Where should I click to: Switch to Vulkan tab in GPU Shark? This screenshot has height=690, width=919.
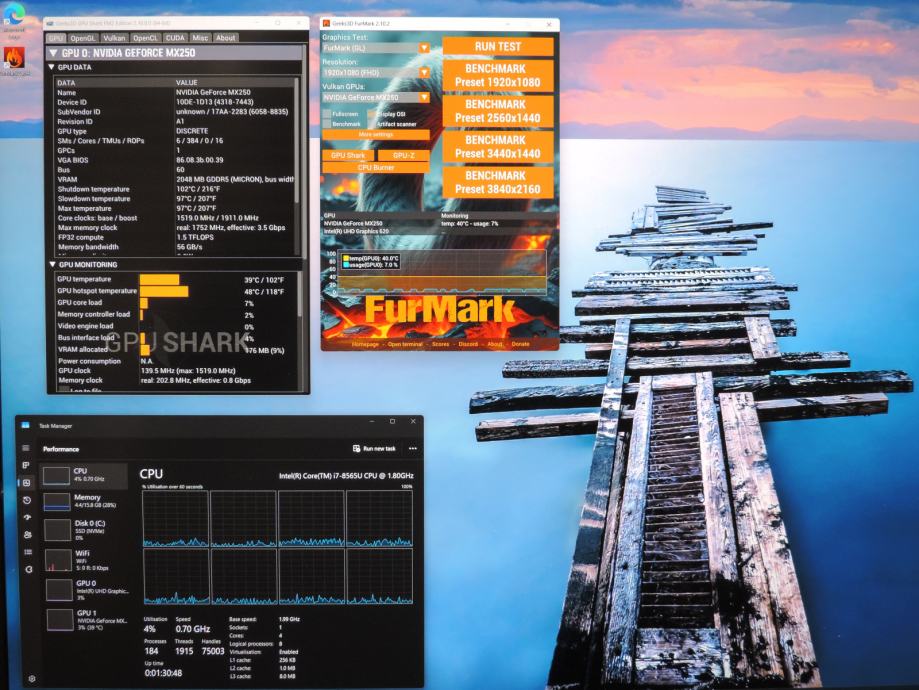[x=114, y=38]
